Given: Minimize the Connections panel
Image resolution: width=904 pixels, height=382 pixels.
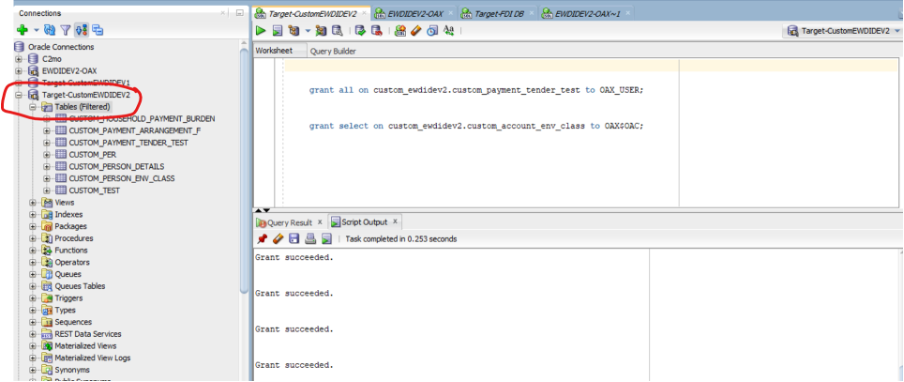Looking at the screenshot, I should pyautogui.click(x=240, y=13).
